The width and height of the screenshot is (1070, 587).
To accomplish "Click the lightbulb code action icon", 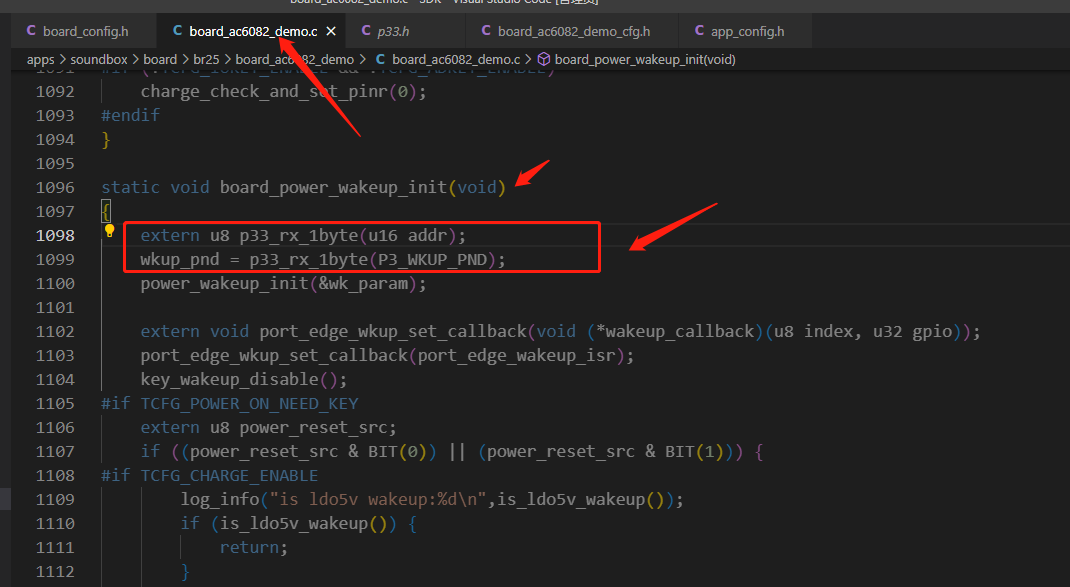I will [109, 231].
